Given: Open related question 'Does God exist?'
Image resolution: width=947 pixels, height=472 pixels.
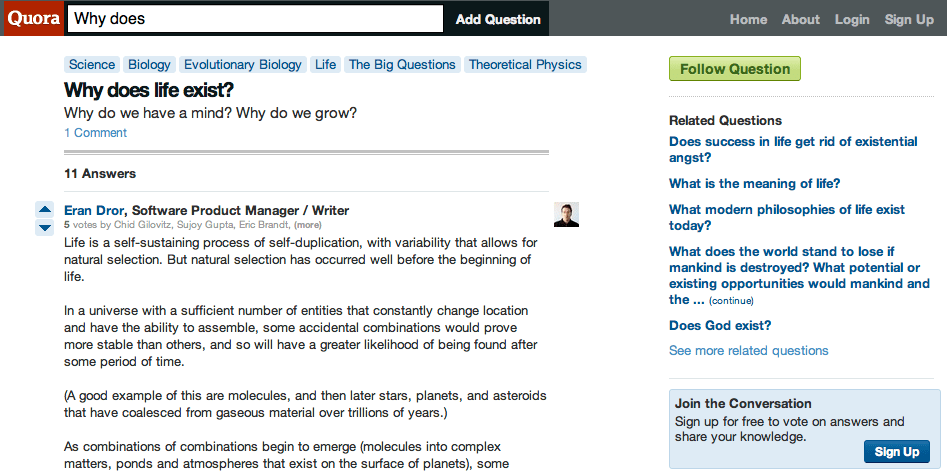Looking at the screenshot, I should click(720, 326).
